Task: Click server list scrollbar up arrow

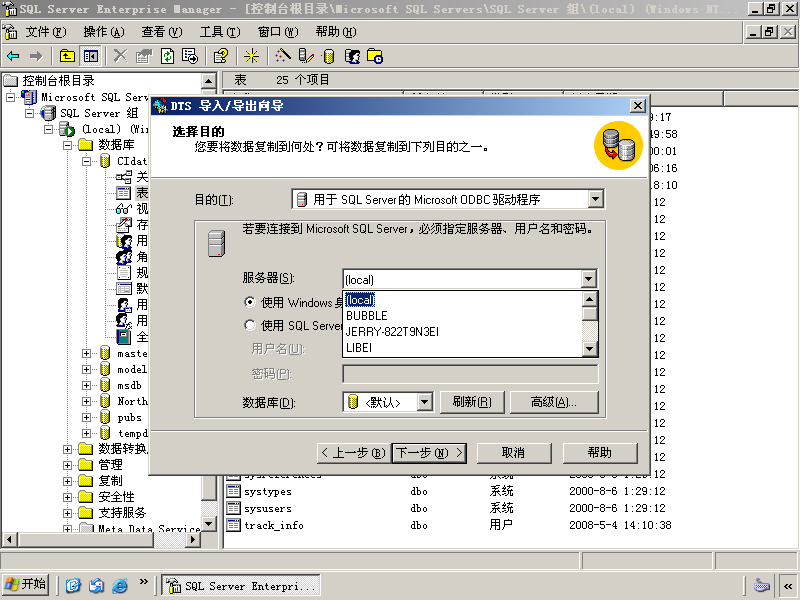Action: pyautogui.click(x=589, y=299)
